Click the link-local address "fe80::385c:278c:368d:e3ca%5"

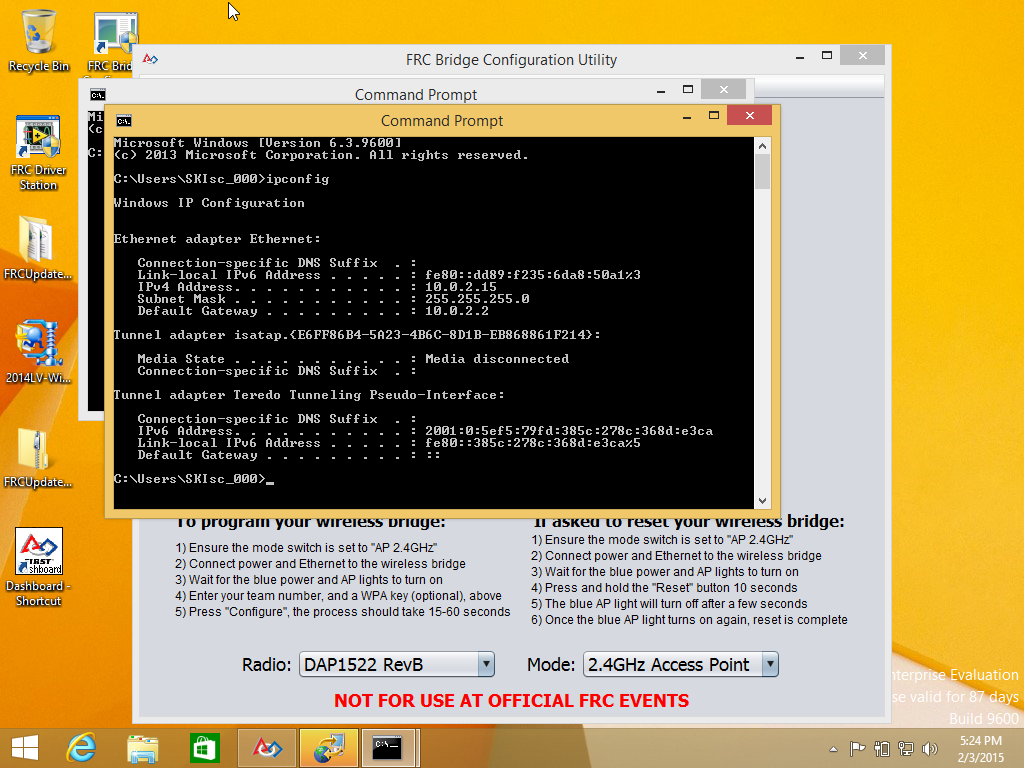coord(533,443)
